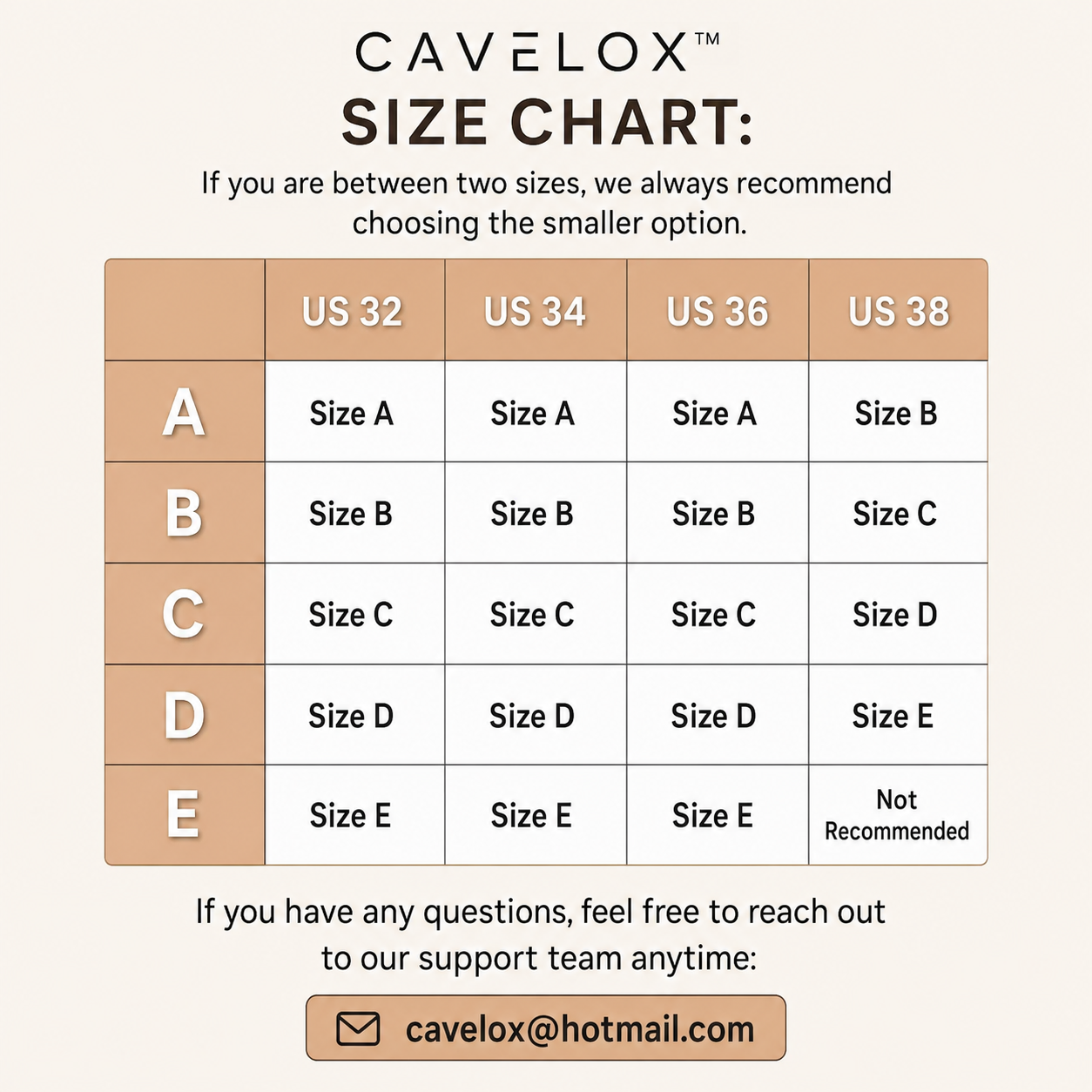Viewport: 1092px width, 1092px height.
Task: Click the row header letter B
Action: (x=184, y=513)
